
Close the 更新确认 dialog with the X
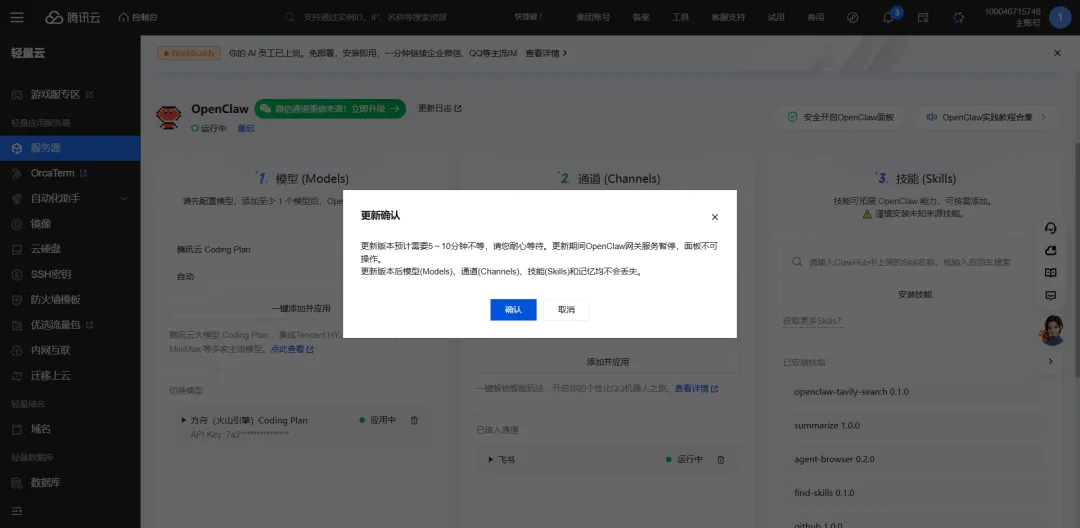(x=714, y=217)
